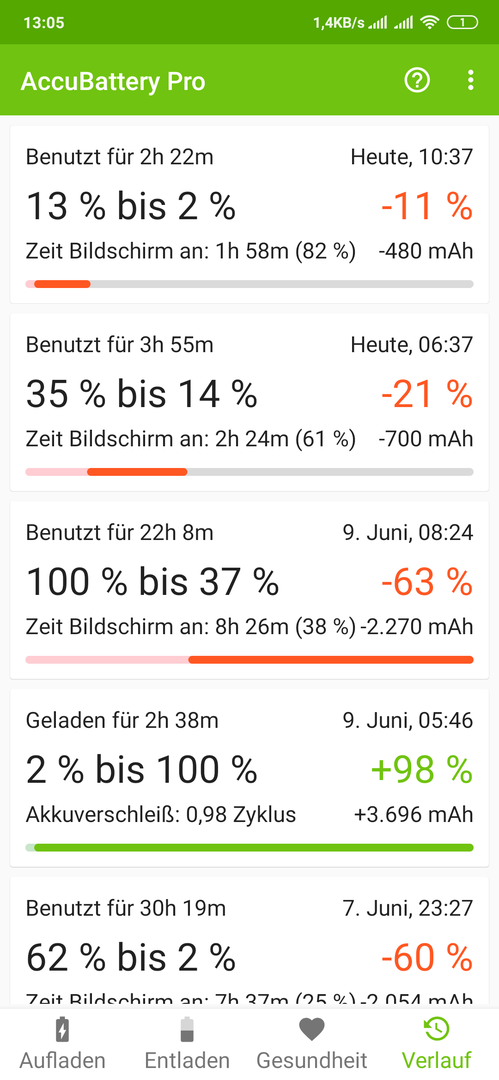Open the 2 % bis 100 % charging entry

click(250, 778)
